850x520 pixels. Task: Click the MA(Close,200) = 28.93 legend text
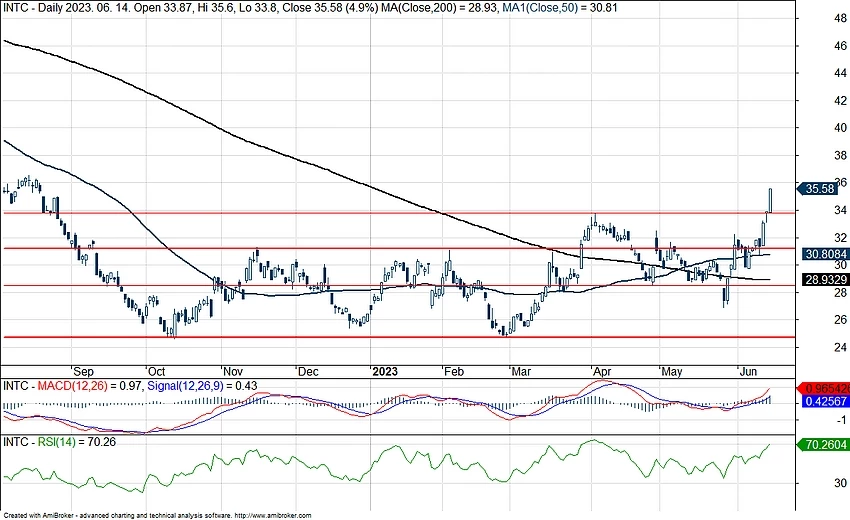439,8
